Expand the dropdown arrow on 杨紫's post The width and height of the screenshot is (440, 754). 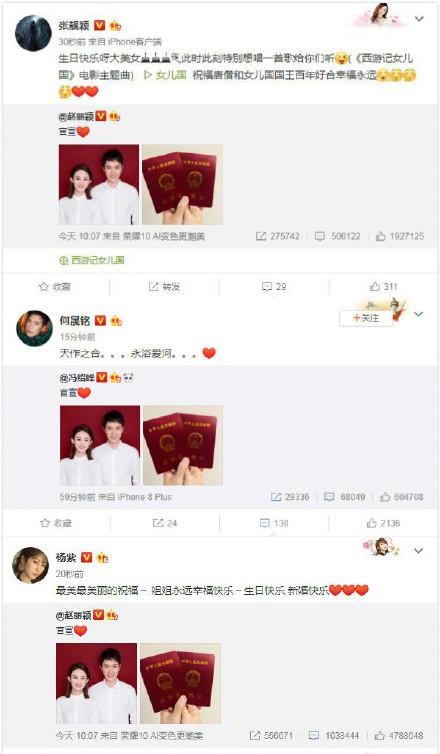pos(418,551)
